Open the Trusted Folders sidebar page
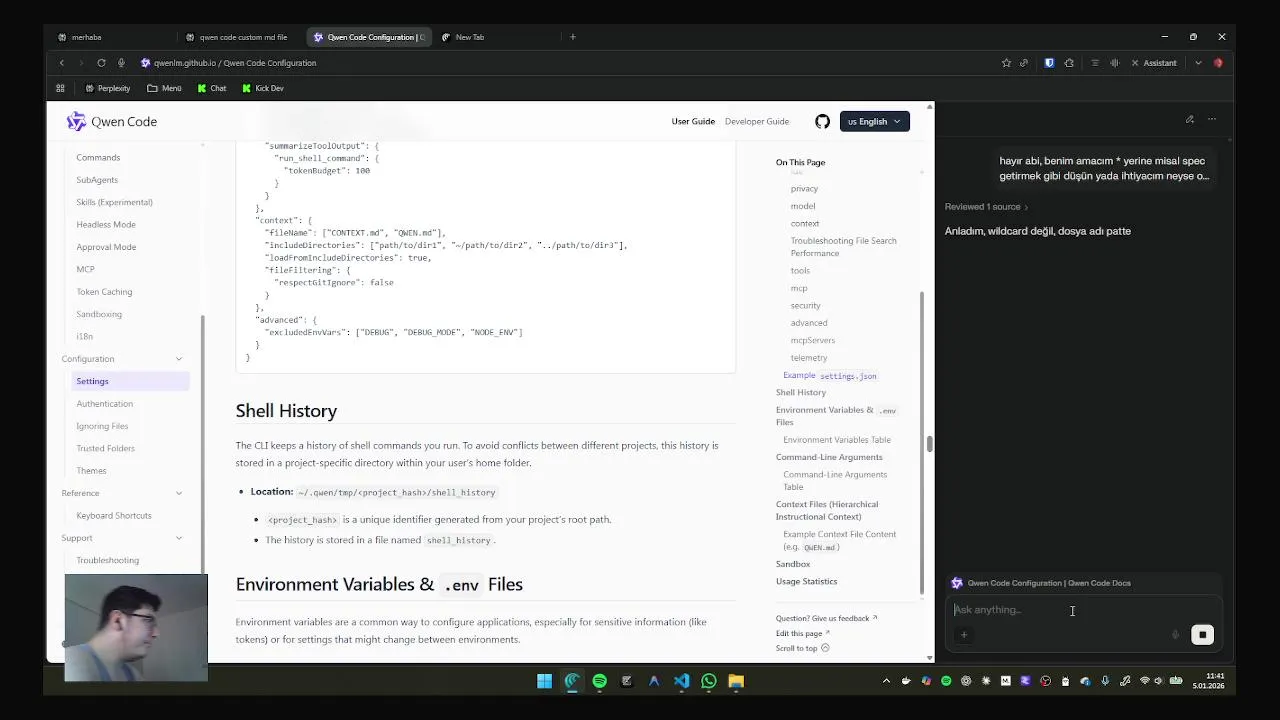1280x720 pixels. point(105,448)
